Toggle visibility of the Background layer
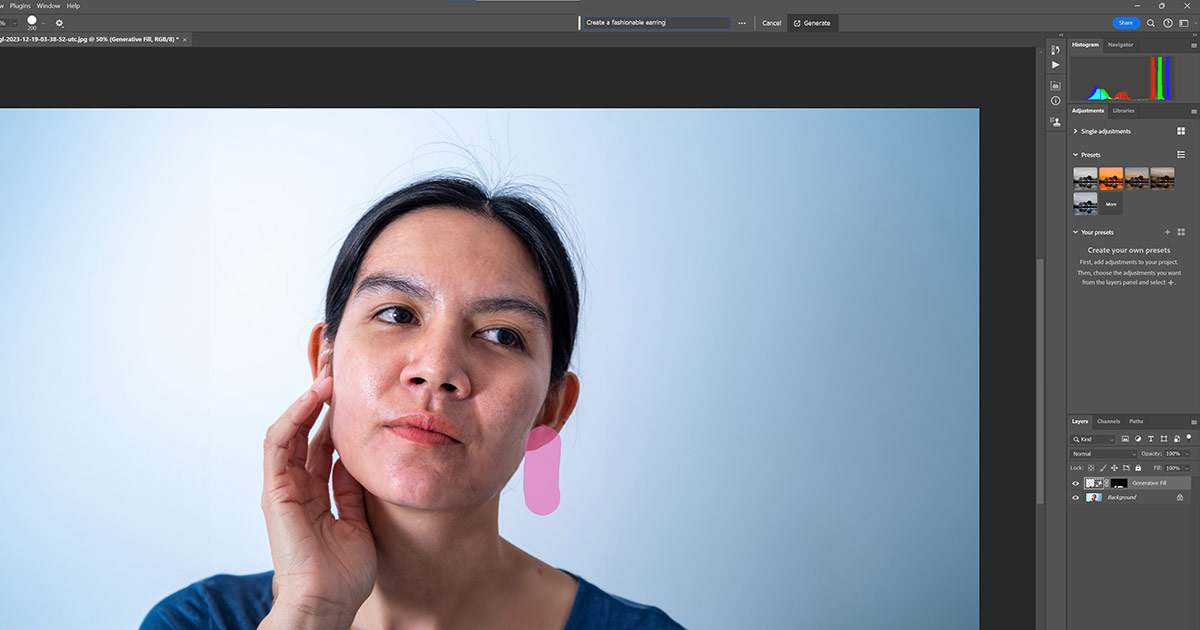The height and width of the screenshot is (630, 1200). tap(1076, 497)
